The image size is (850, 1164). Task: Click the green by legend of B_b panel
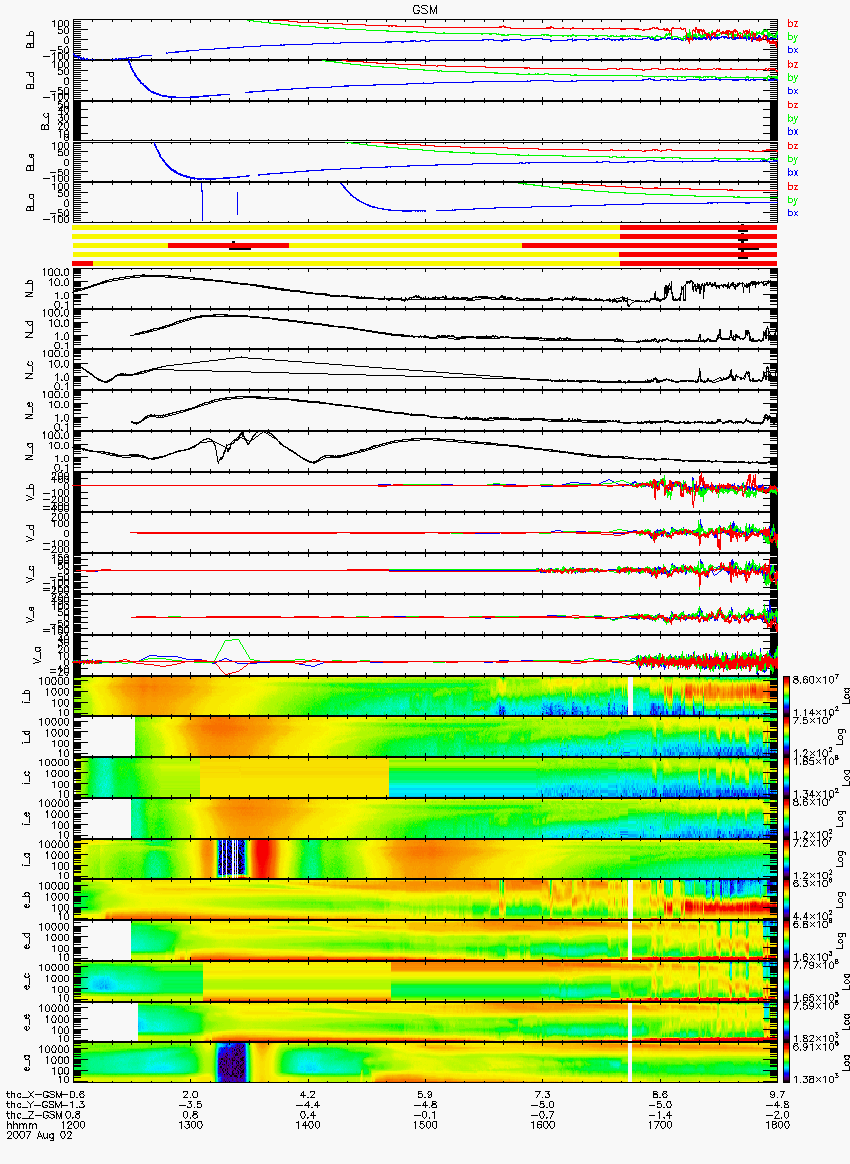792,37
